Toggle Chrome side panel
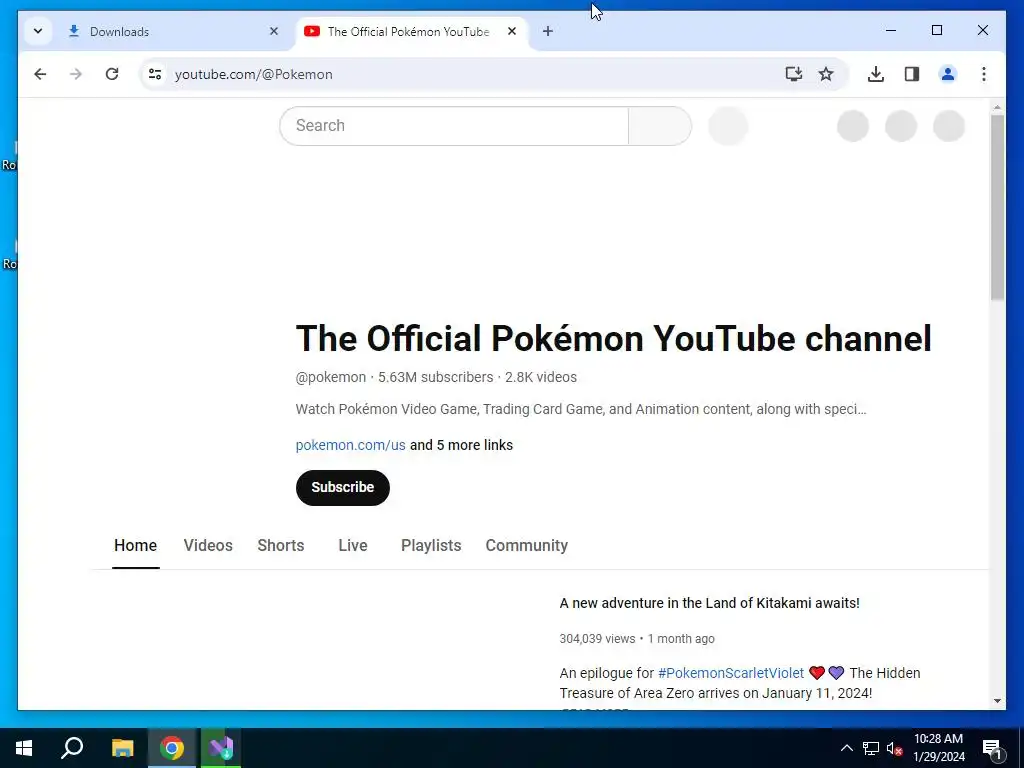Image resolution: width=1024 pixels, height=768 pixels. (x=912, y=74)
